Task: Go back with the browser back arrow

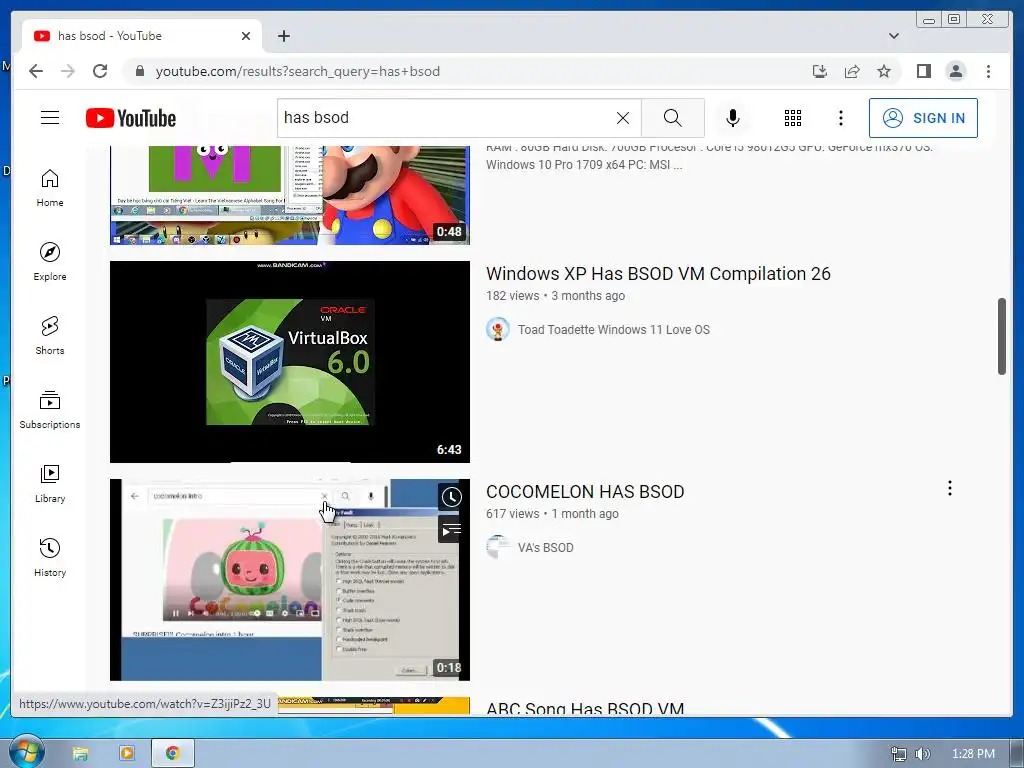Action: [36, 71]
